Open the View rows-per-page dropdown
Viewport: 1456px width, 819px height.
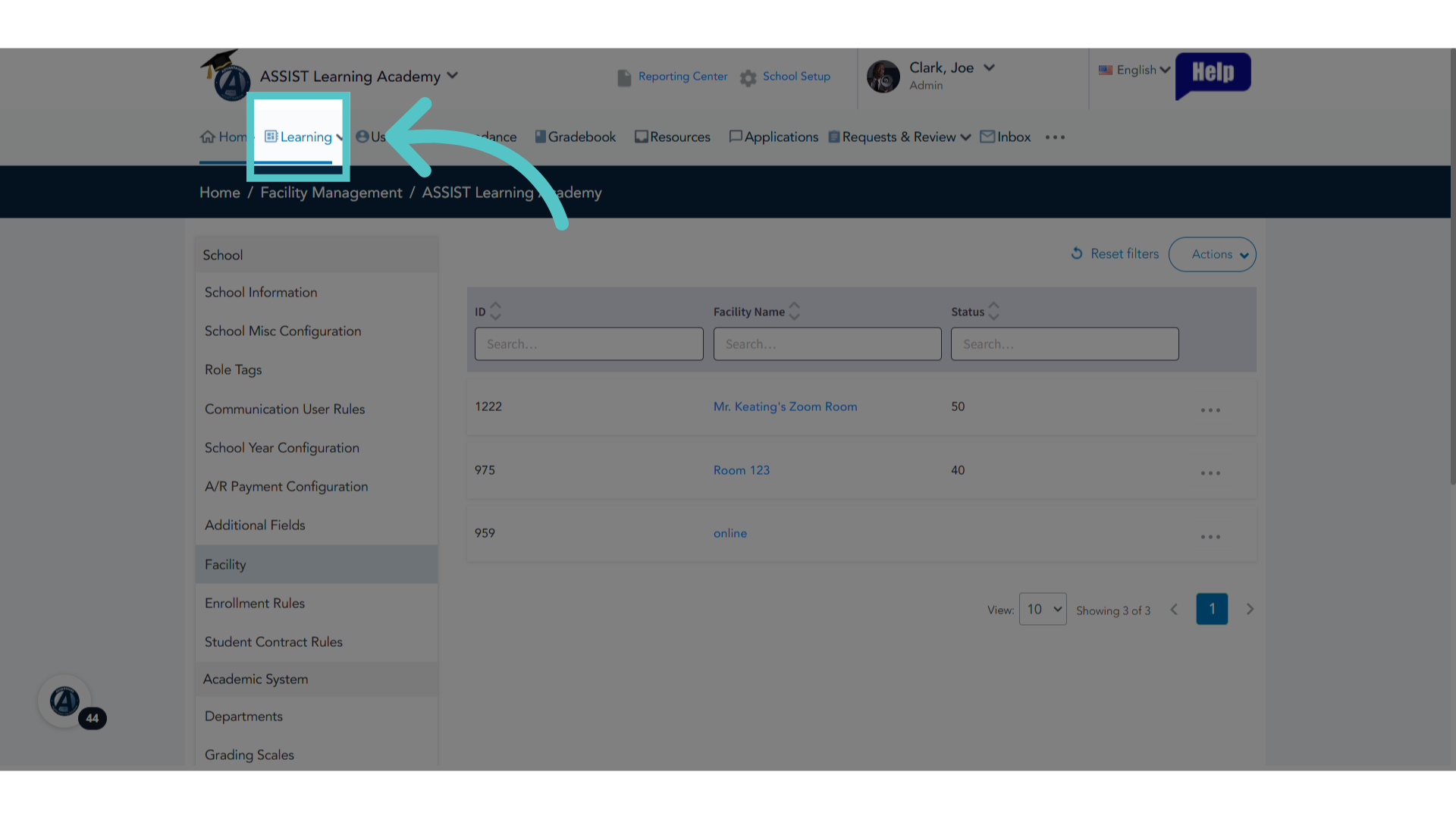pyautogui.click(x=1043, y=609)
